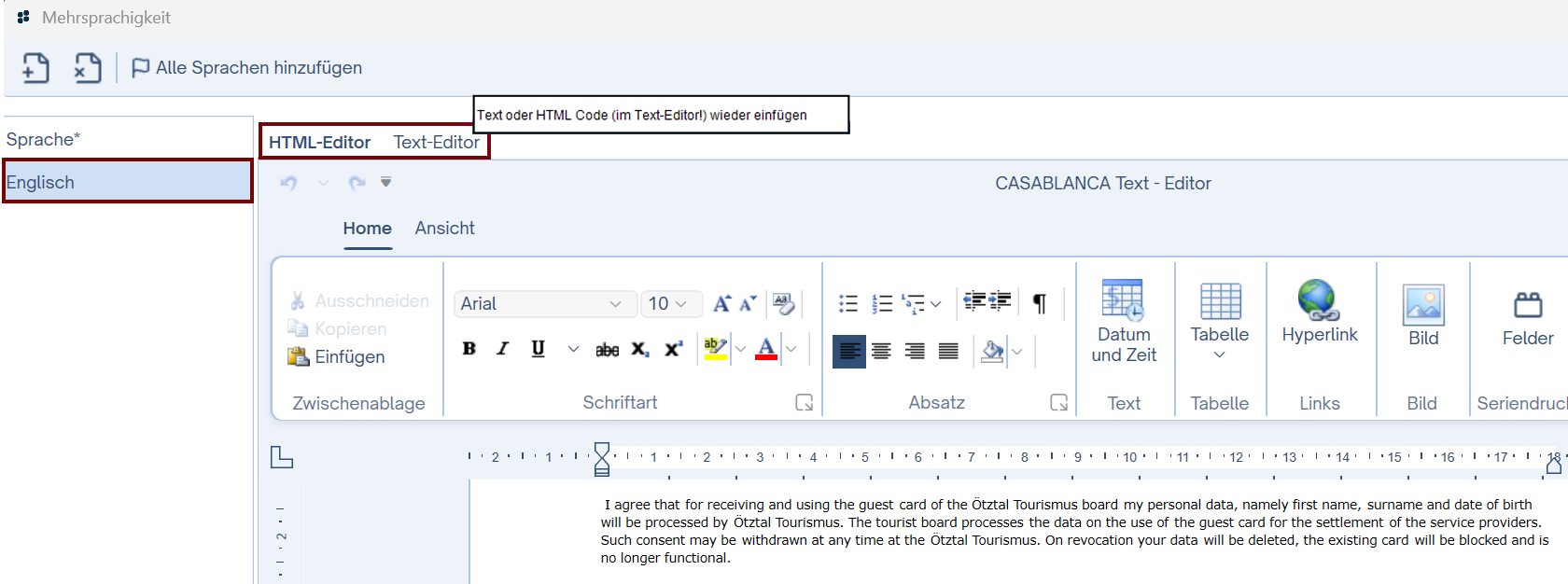Switch to the Text-Editor tab
The width and height of the screenshot is (1568, 584).
436,142
